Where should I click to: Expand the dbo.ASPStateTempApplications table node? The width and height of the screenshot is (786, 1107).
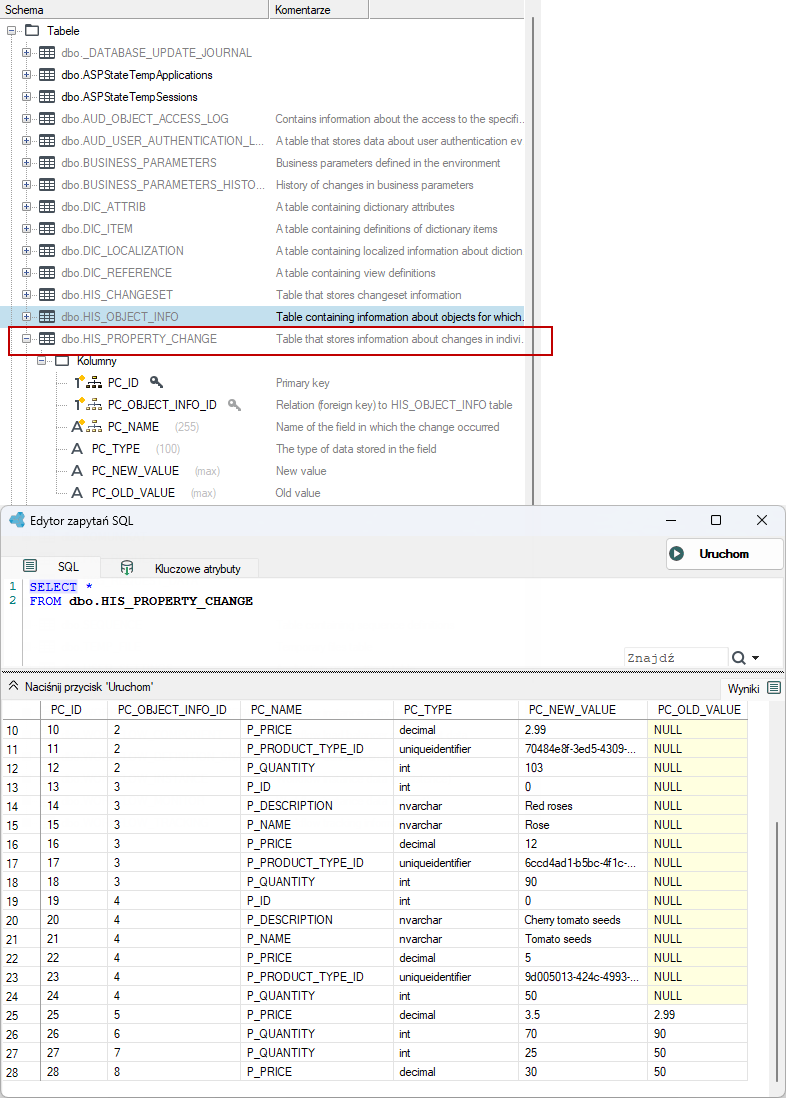[x=26, y=75]
